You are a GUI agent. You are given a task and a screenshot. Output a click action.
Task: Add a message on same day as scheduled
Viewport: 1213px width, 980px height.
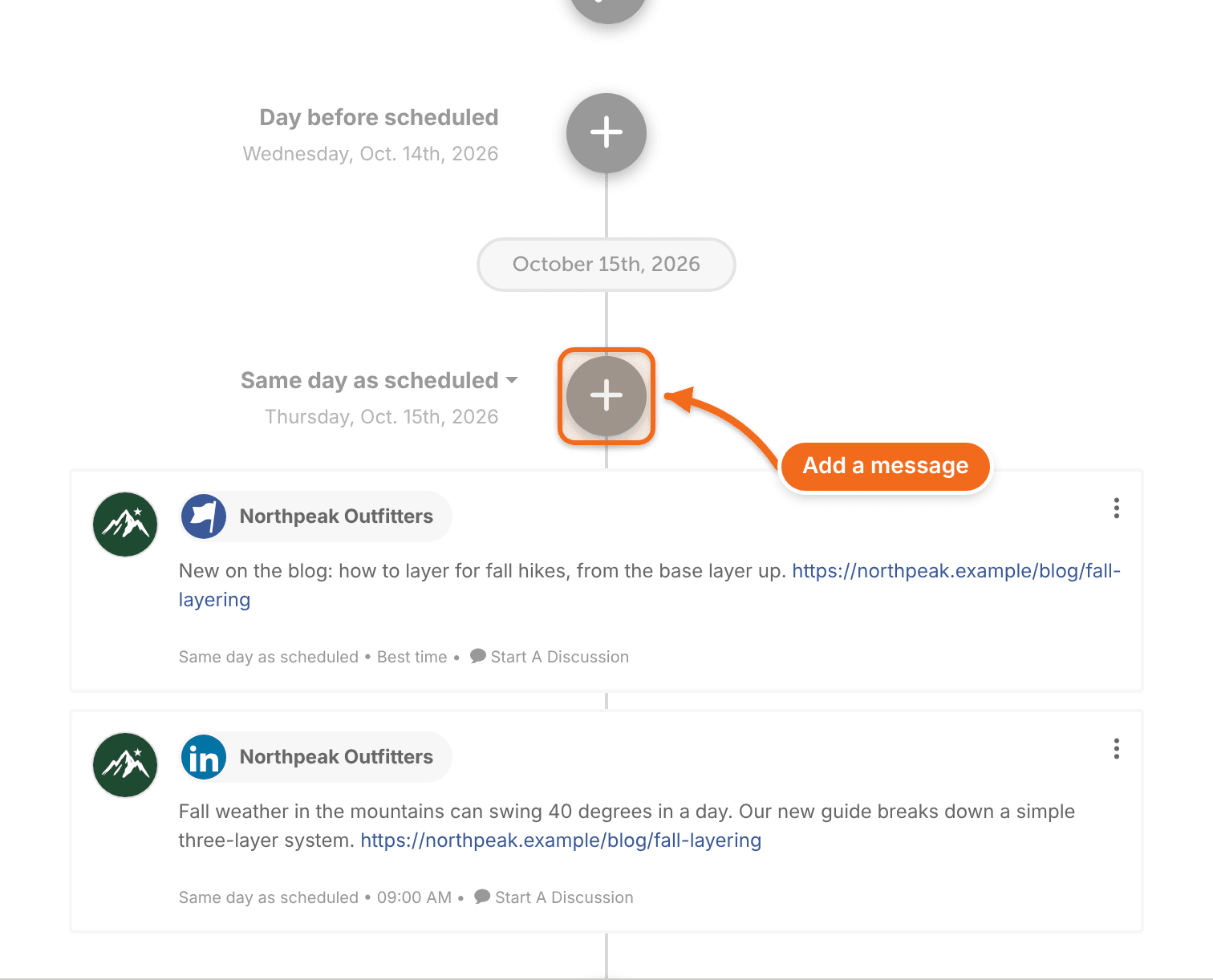point(606,396)
